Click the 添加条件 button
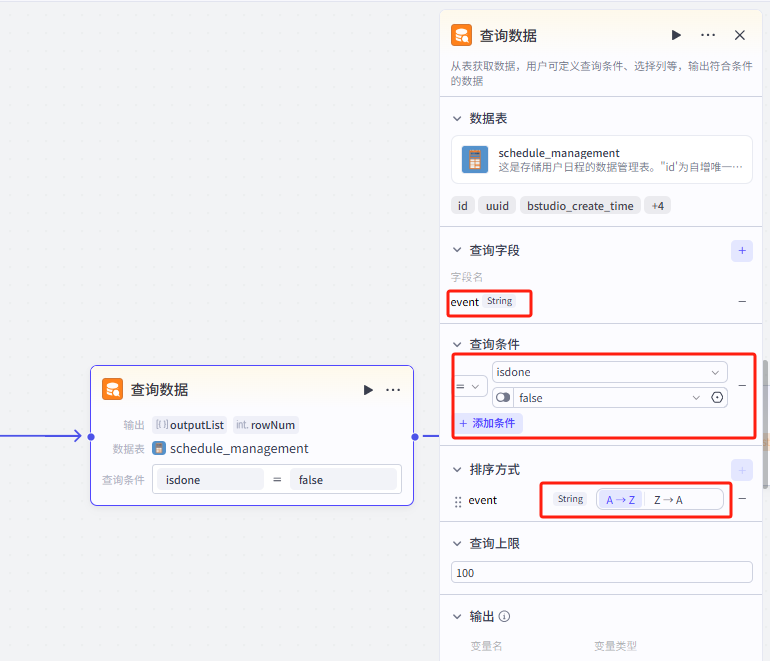This screenshot has height=661, width=770. (x=488, y=423)
